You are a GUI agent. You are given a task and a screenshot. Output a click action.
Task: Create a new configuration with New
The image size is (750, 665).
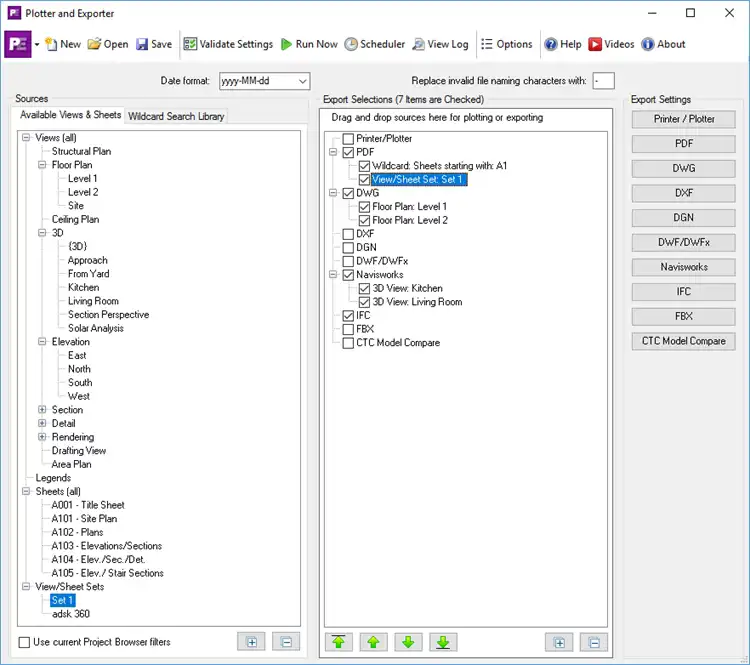tap(63, 44)
